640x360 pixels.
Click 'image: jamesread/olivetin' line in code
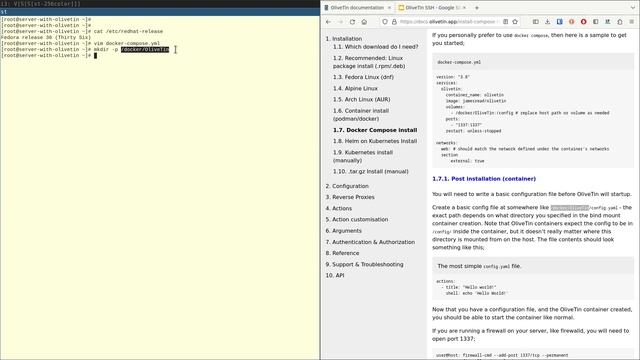[x=476, y=101]
